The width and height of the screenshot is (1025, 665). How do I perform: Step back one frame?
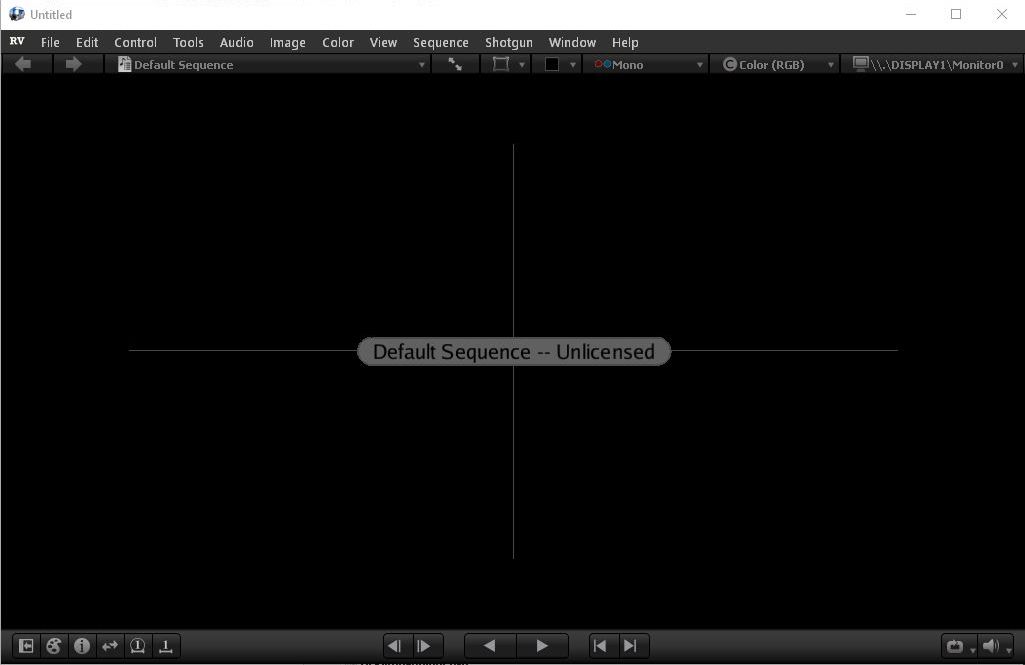click(x=395, y=646)
